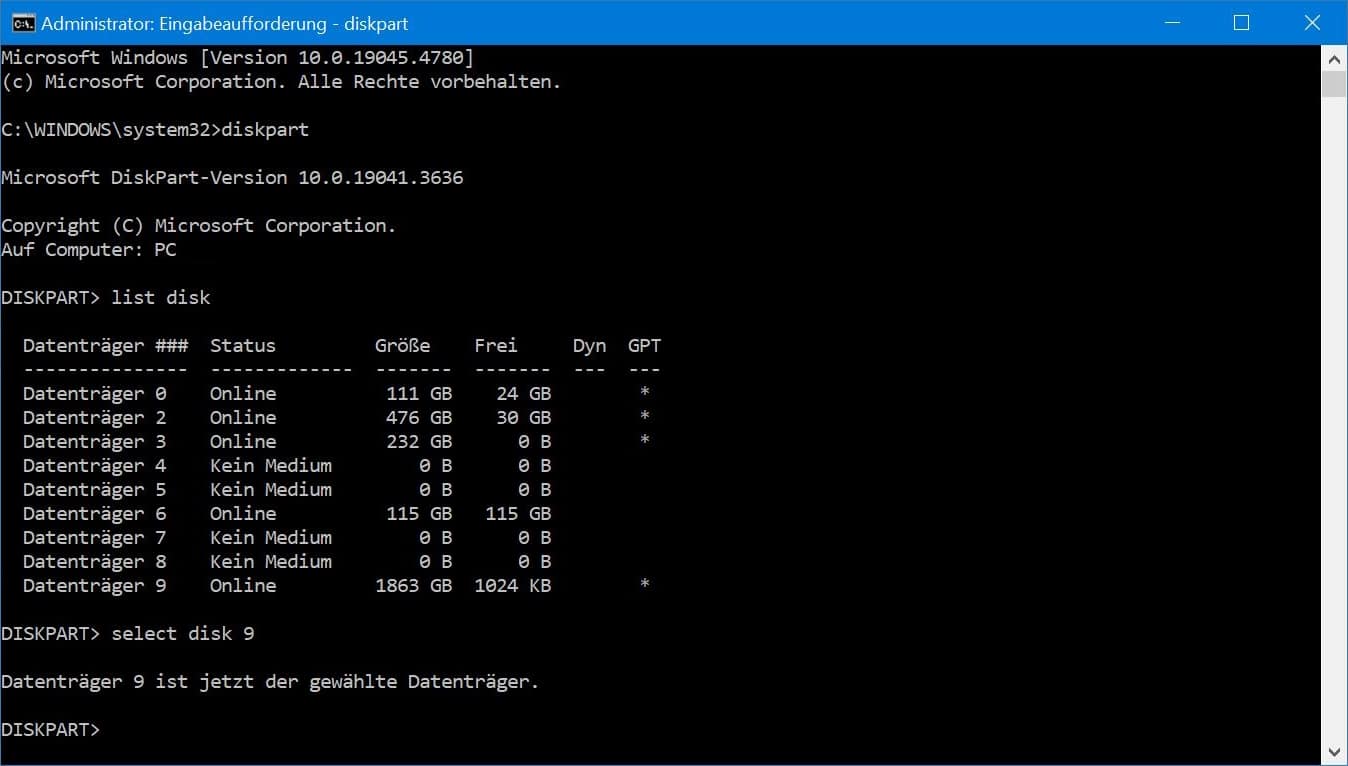Click the 'Microsoft Windows [Version 10.0.19045.4780]' line

238,58
